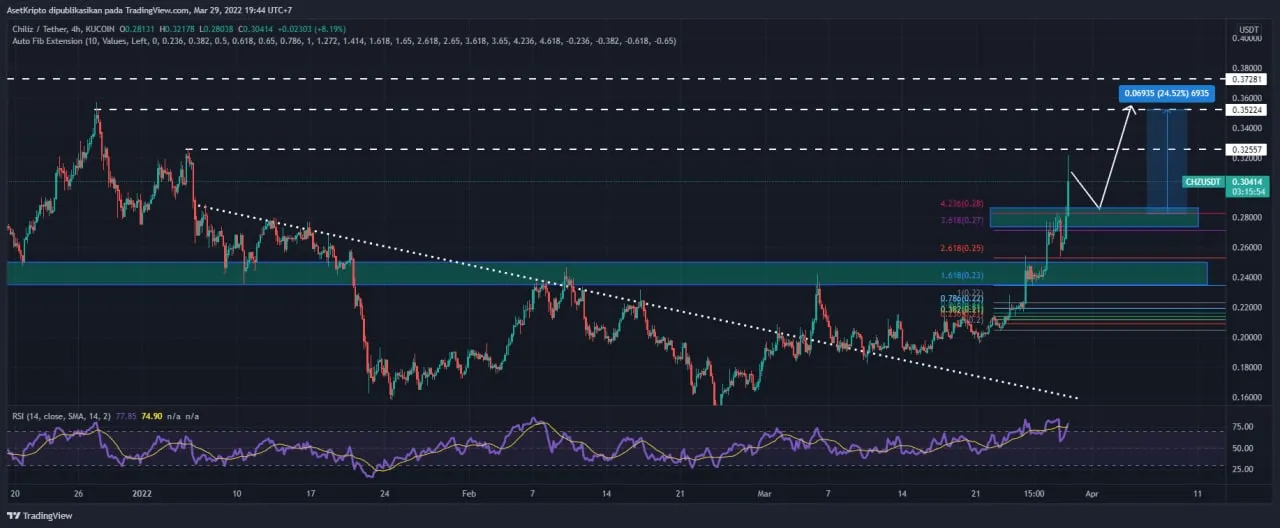The width and height of the screenshot is (1280, 528).
Task: Select the small green zone near 0.28
Action: coord(1094,217)
